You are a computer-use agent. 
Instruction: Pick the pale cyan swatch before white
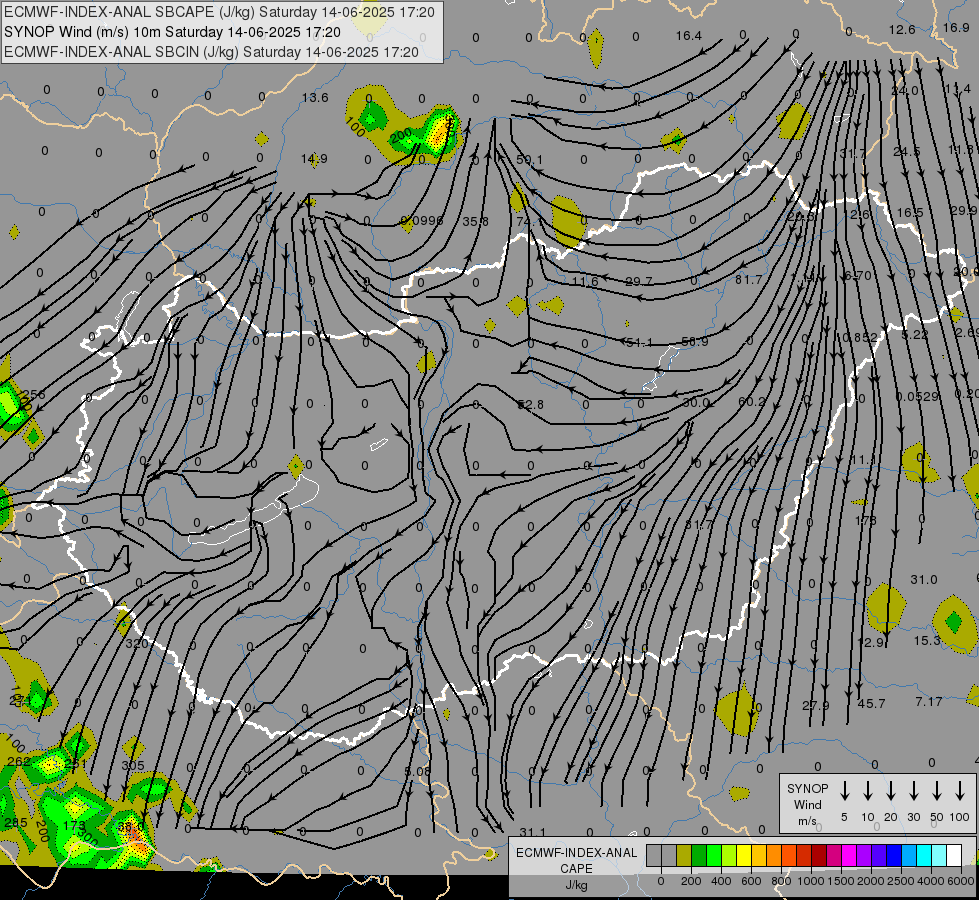(939, 856)
